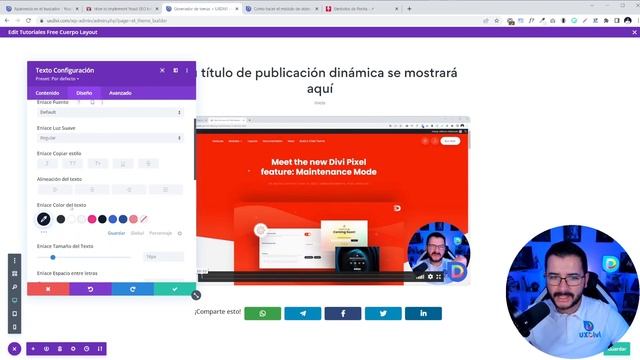This screenshot has width=640, height=360.
Task: Discard changes with the red X button
Action: (48, 289)
